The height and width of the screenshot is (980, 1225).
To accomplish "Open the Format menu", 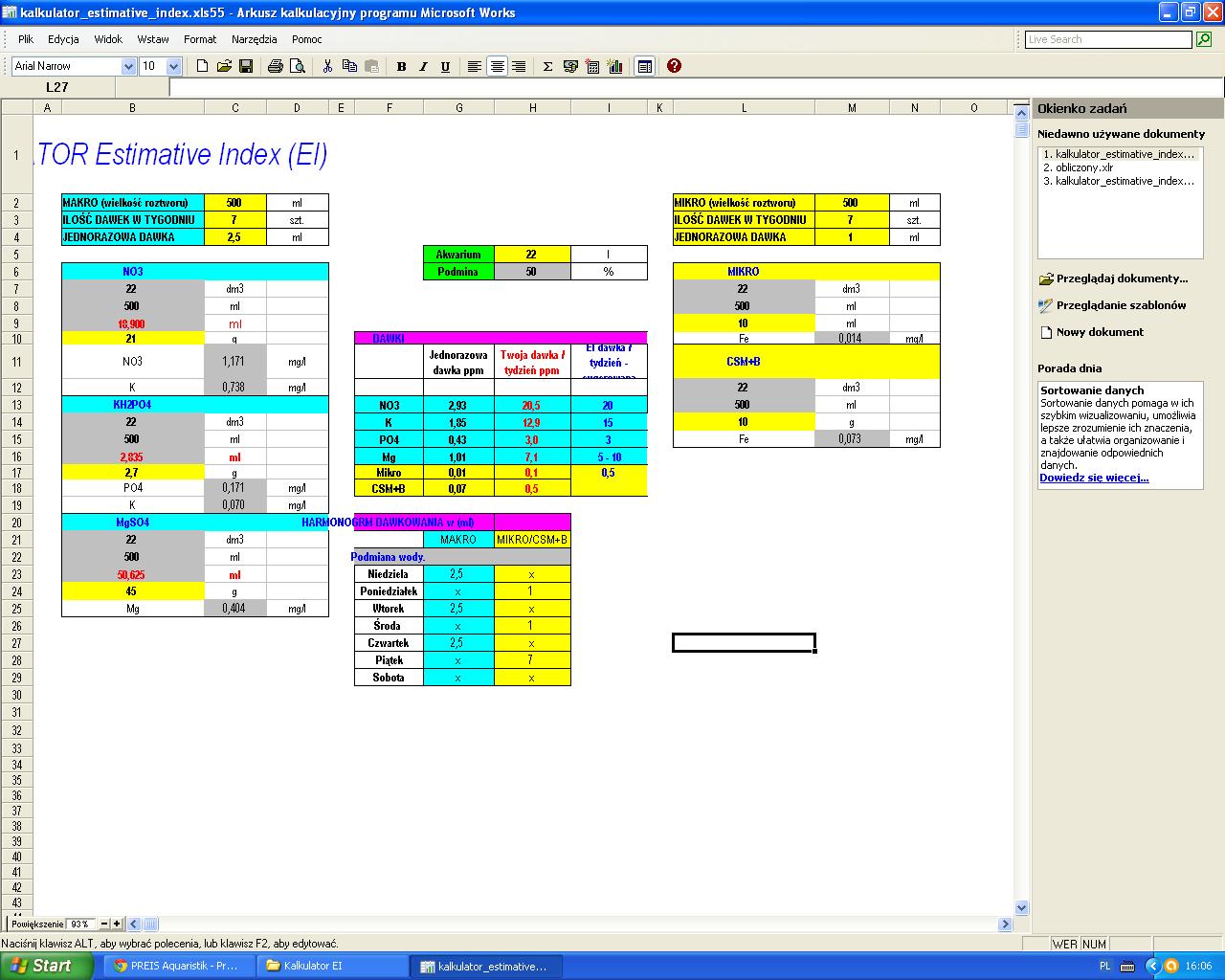I will pyautogui.click(x=200, y=39).
